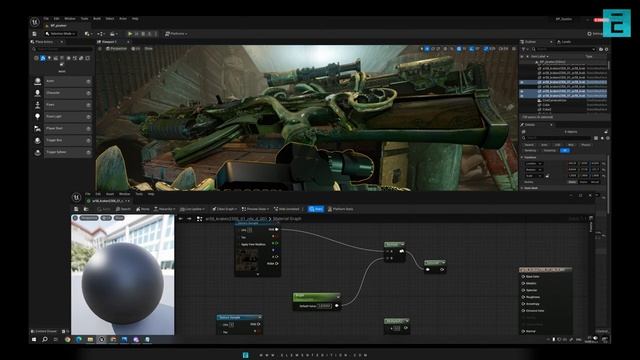640x360 pixels.
Task: Click the material preview sphere
Action: point(122,284)
